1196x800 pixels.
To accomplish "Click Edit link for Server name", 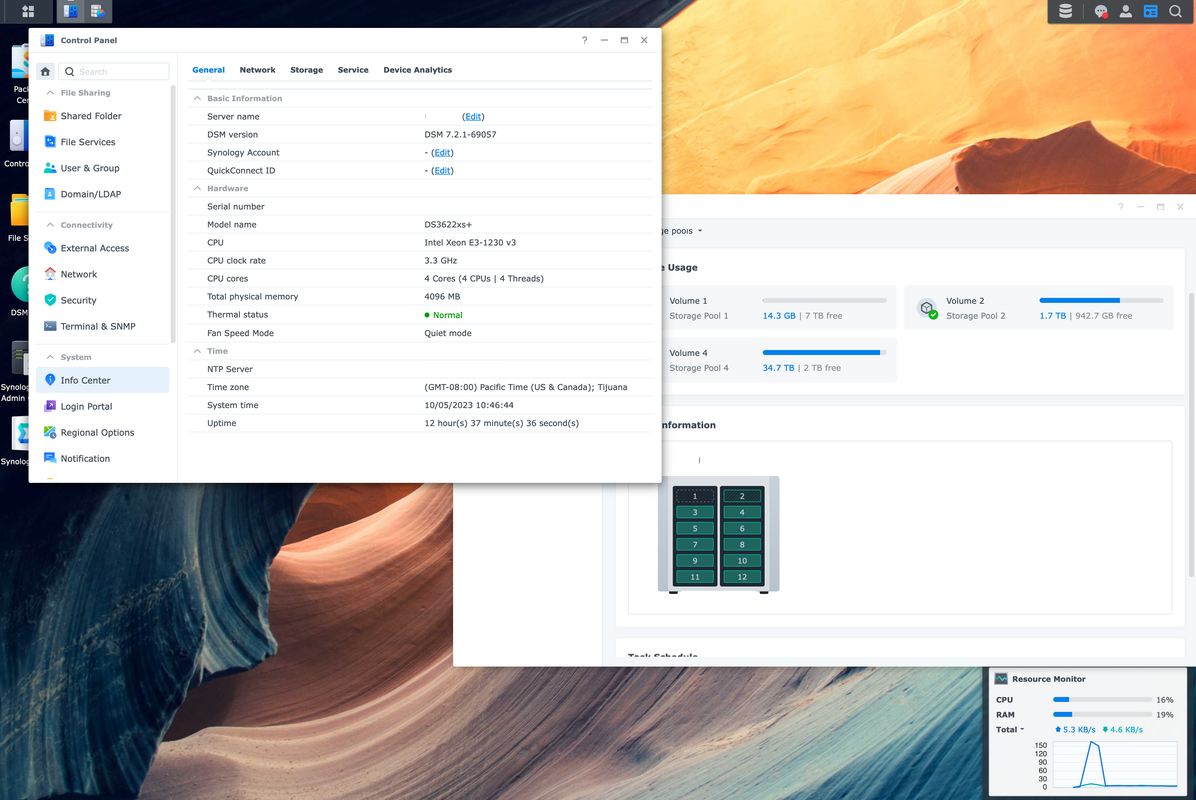I will tap(473, 117).
